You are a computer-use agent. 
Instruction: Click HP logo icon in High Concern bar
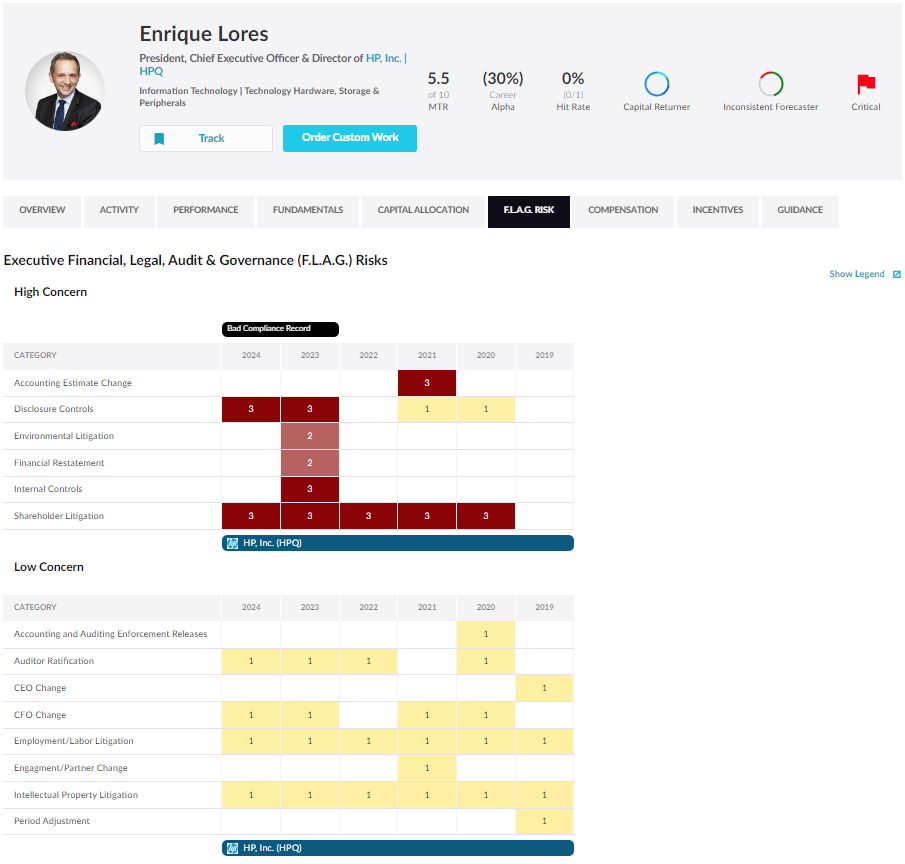click(x=232, y=543)
